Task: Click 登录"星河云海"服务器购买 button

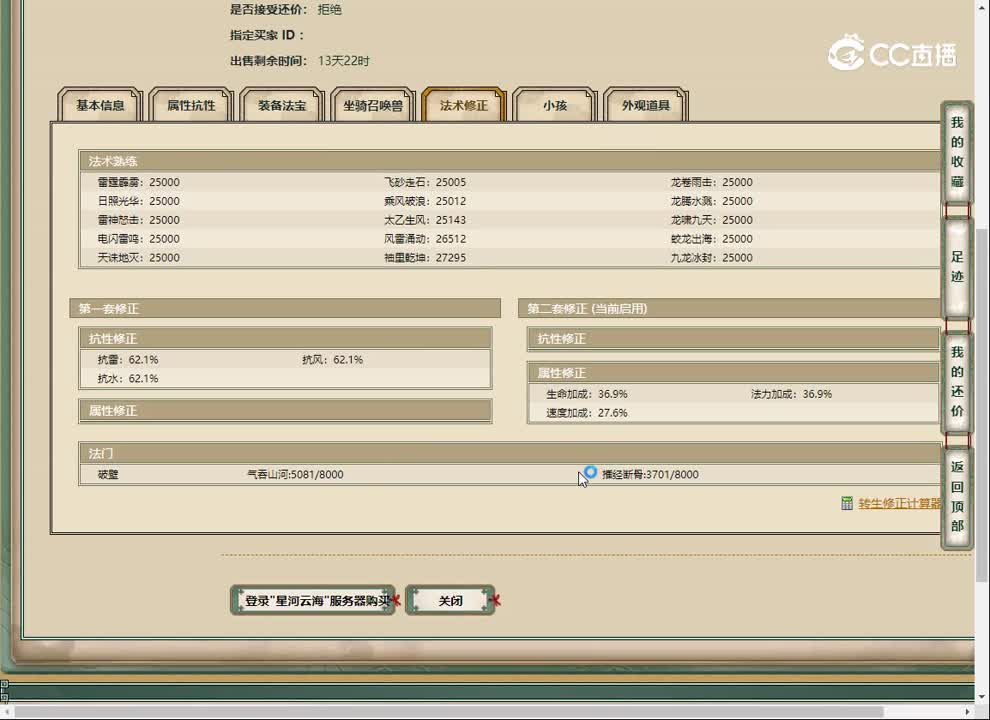Action: (x=313, y=601)
